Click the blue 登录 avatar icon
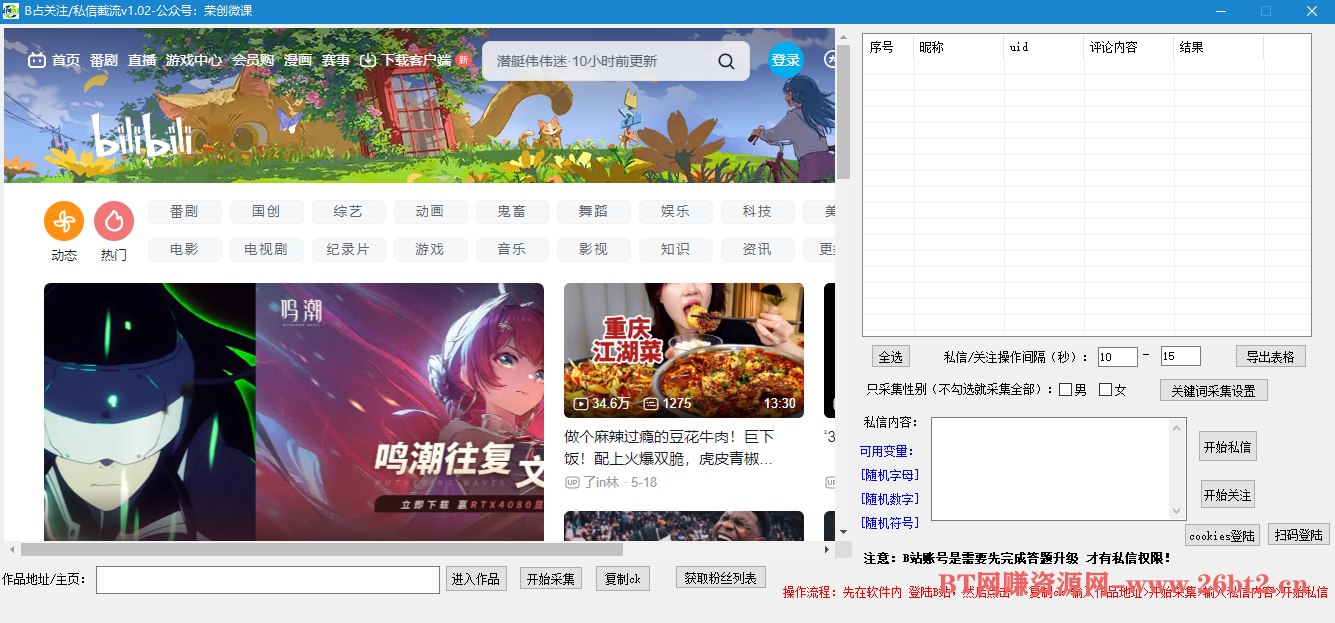Viewport: 1335px width, 623px height. [786, 60]
